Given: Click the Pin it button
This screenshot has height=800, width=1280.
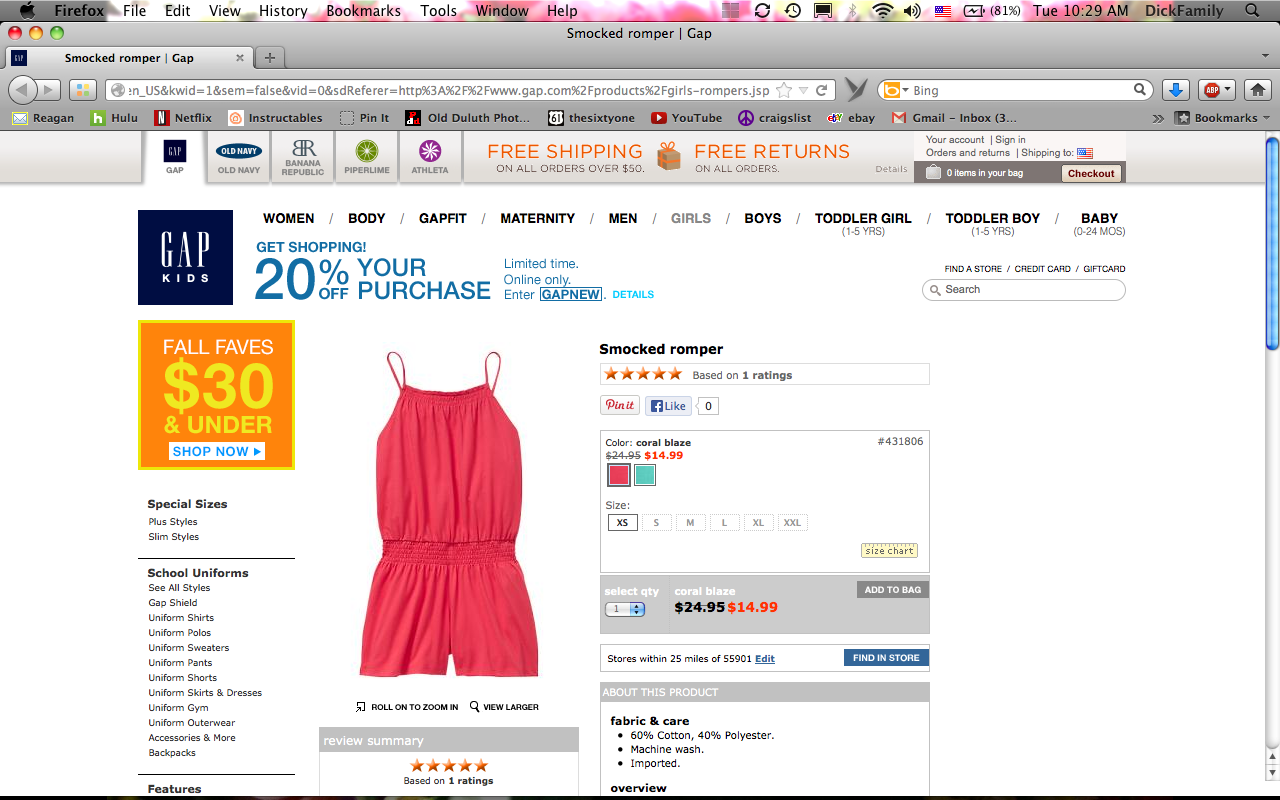Looking at the screenshot, I should click(x=620, y=405).
